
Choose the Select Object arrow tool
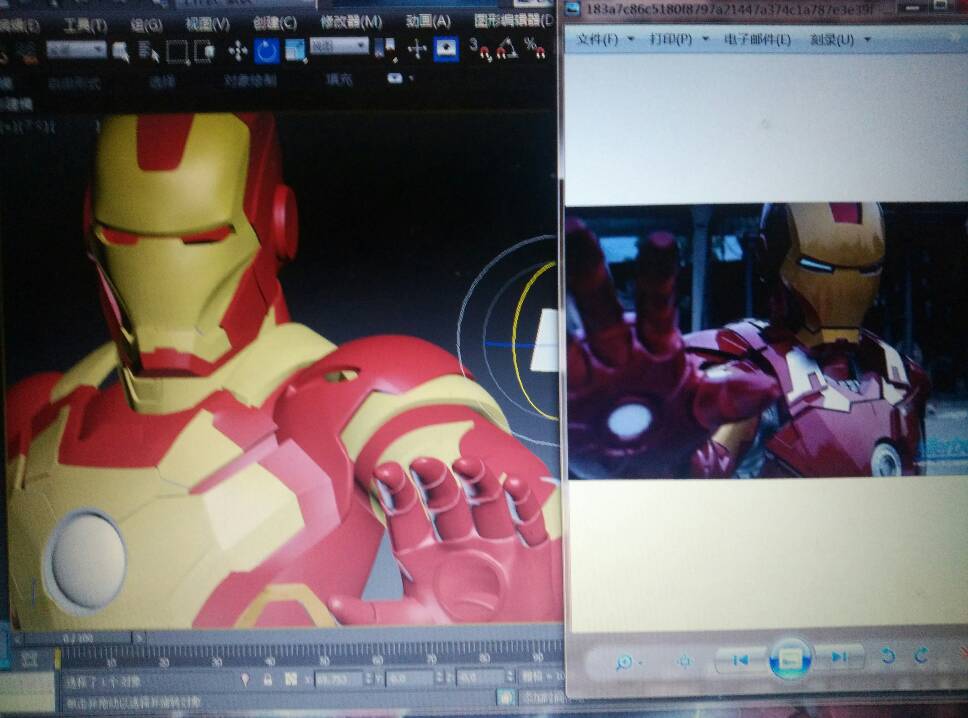[122, 52]
